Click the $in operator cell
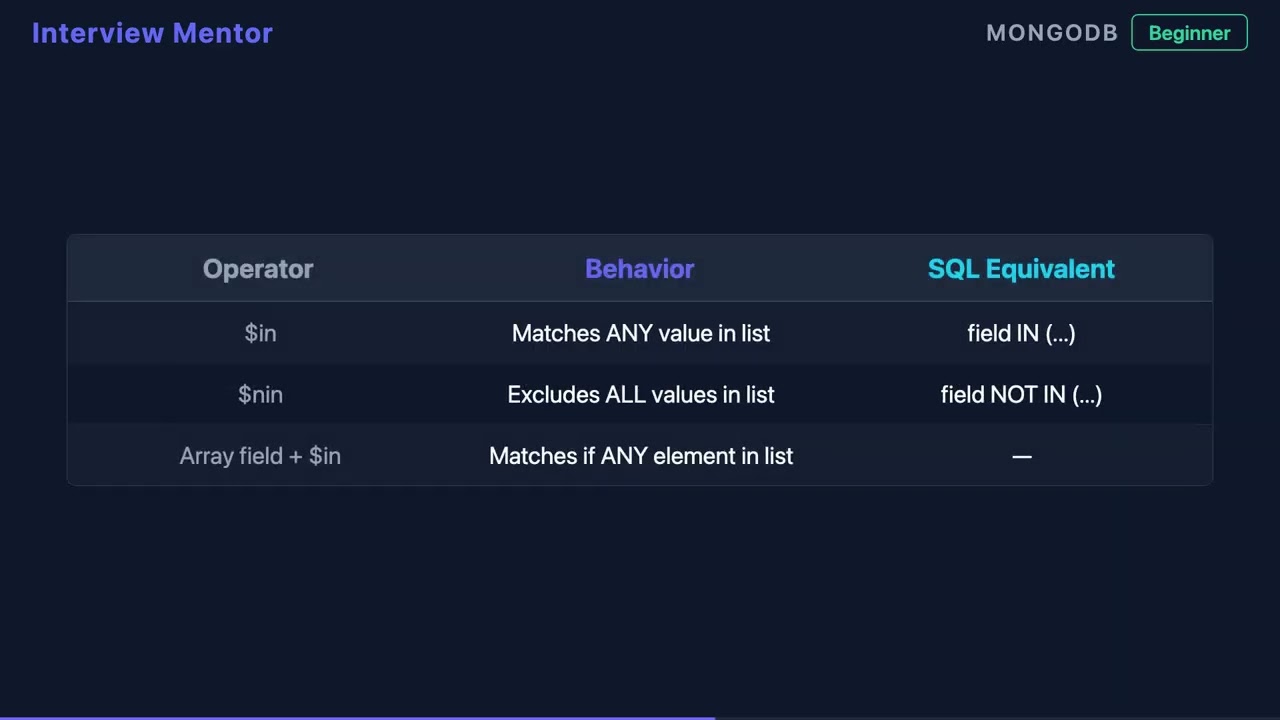1280x720 pixels. 260,333
